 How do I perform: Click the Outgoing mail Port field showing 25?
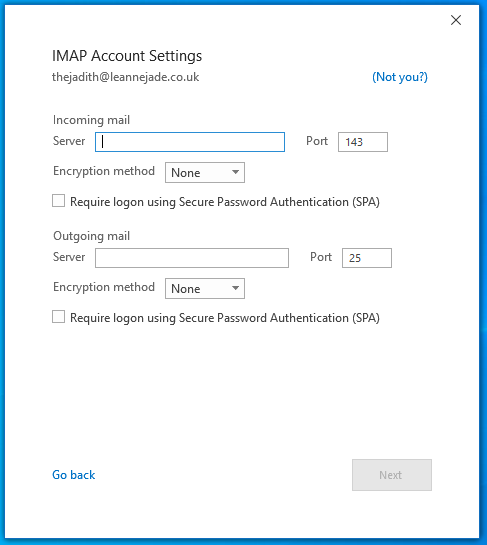[367, 258]
